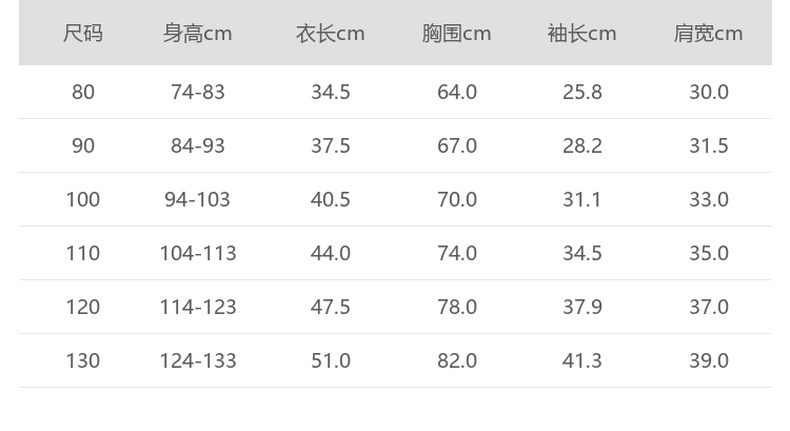Image resolution: width=790 pixels, height=431 pixels.
Task: Select the chest value 74.0
Action: point(456,254)
